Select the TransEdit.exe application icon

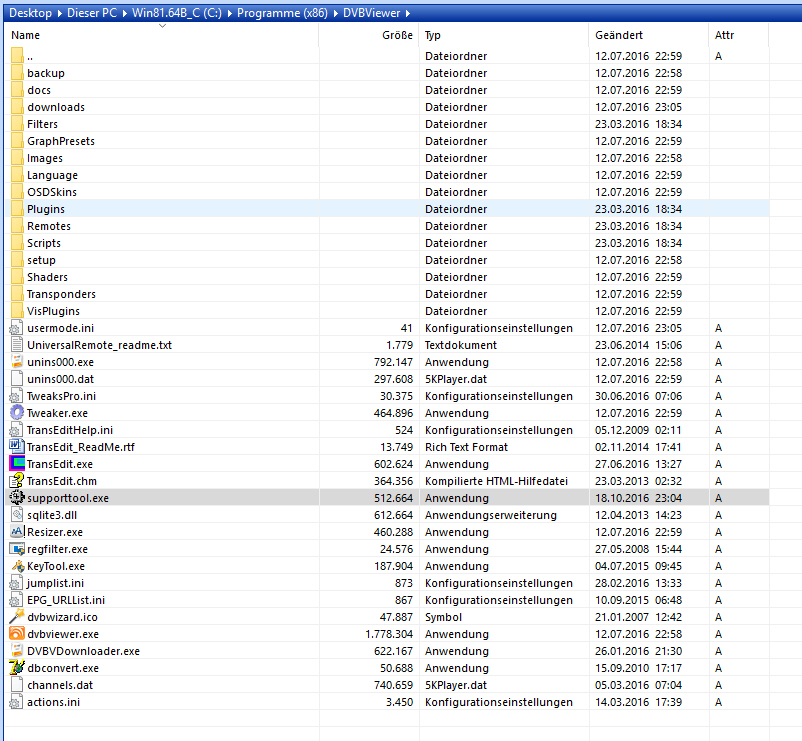tap(16, 464)
